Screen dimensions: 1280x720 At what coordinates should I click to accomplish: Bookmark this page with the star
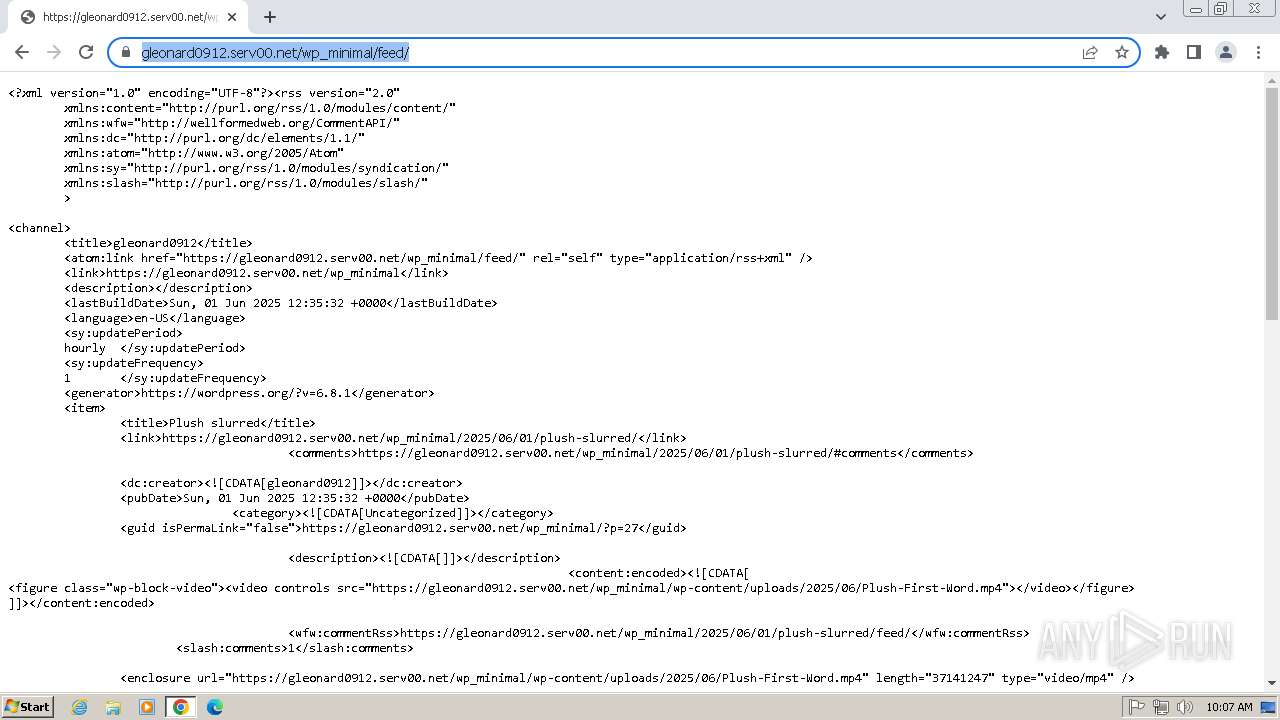[x=1122, y=52]
